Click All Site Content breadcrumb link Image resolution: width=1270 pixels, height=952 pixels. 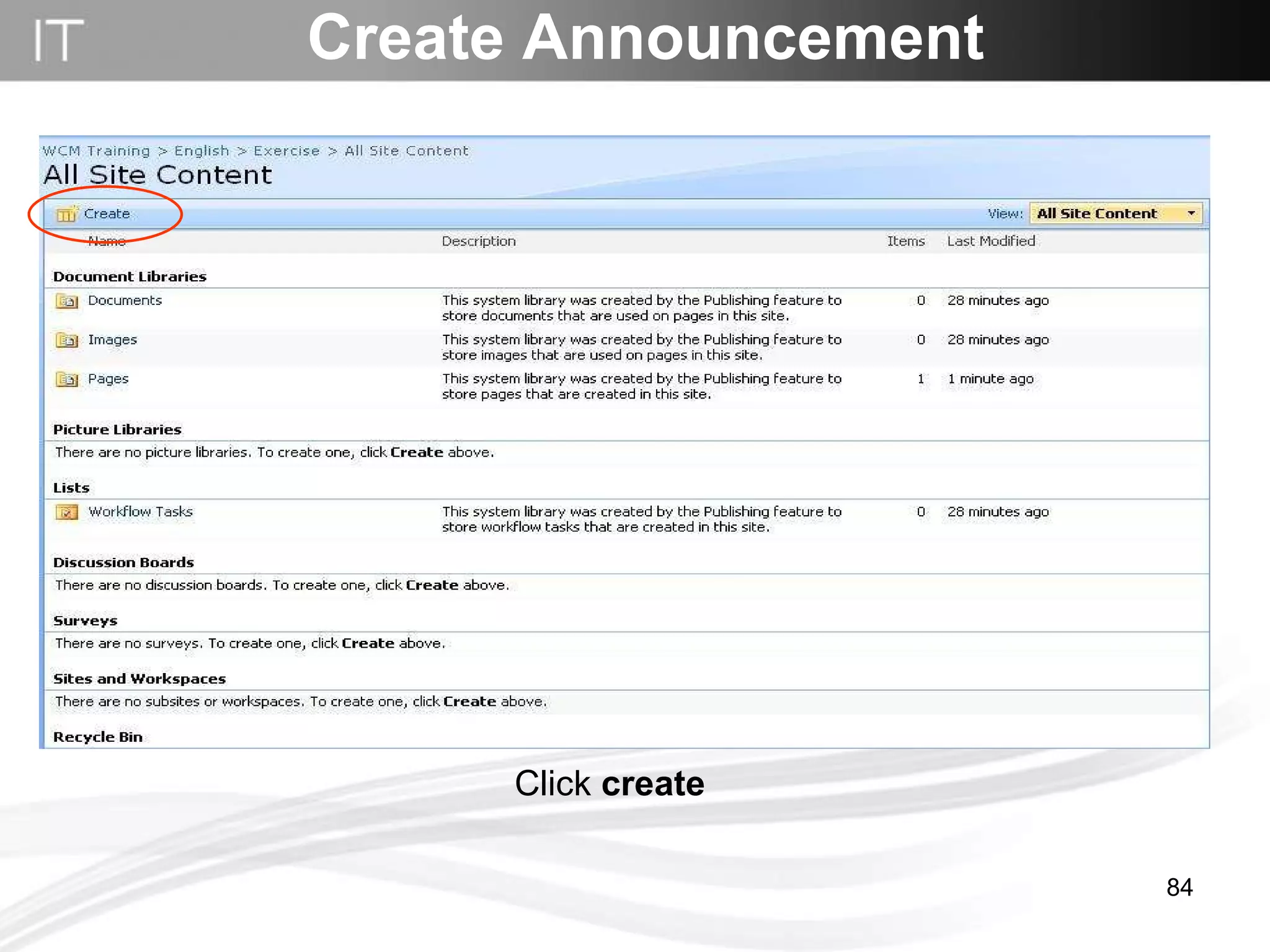pyautogui.click(x=406, y=151)
